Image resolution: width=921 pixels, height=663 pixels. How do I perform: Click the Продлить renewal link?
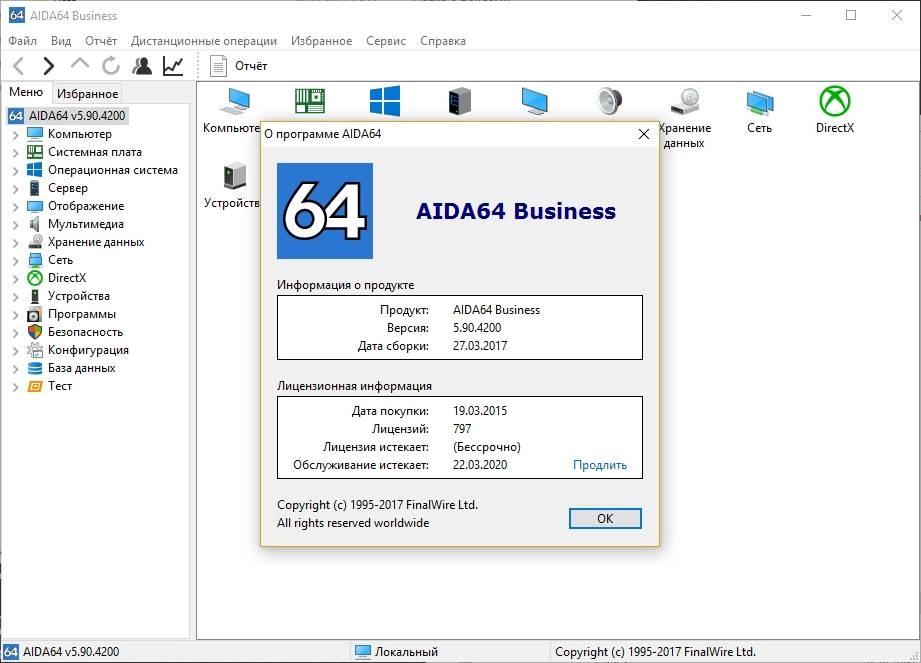tap(600, 465)
